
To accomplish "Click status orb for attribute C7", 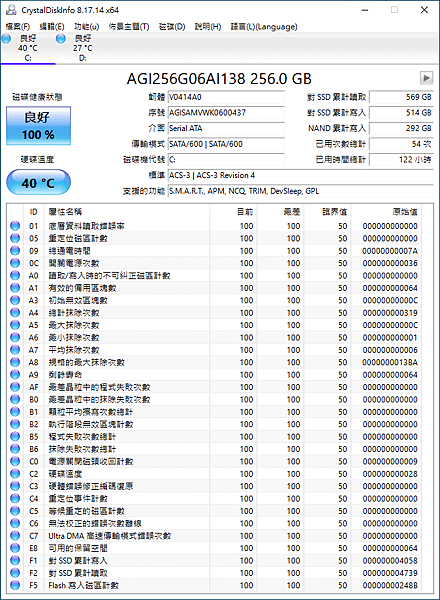I will point(15,536).
